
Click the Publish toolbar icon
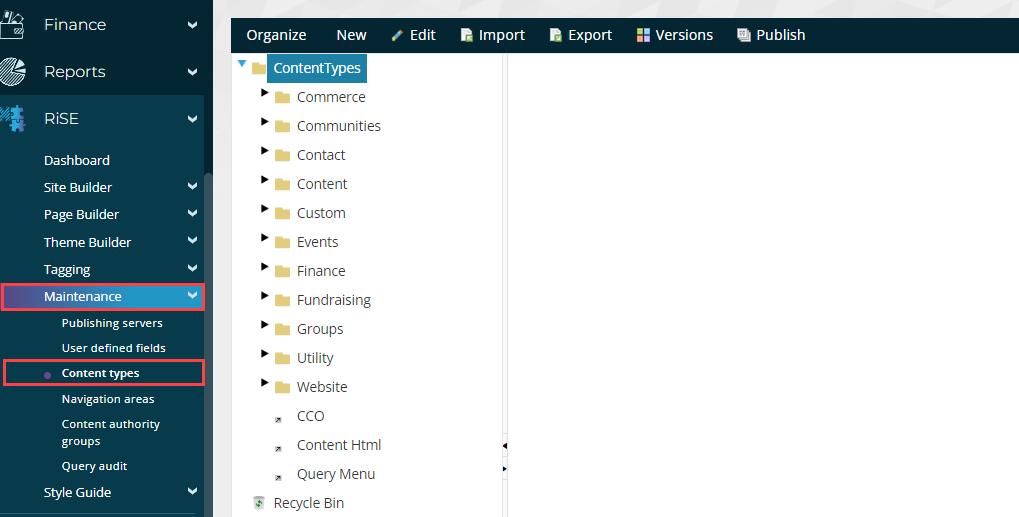click(743, 35)
